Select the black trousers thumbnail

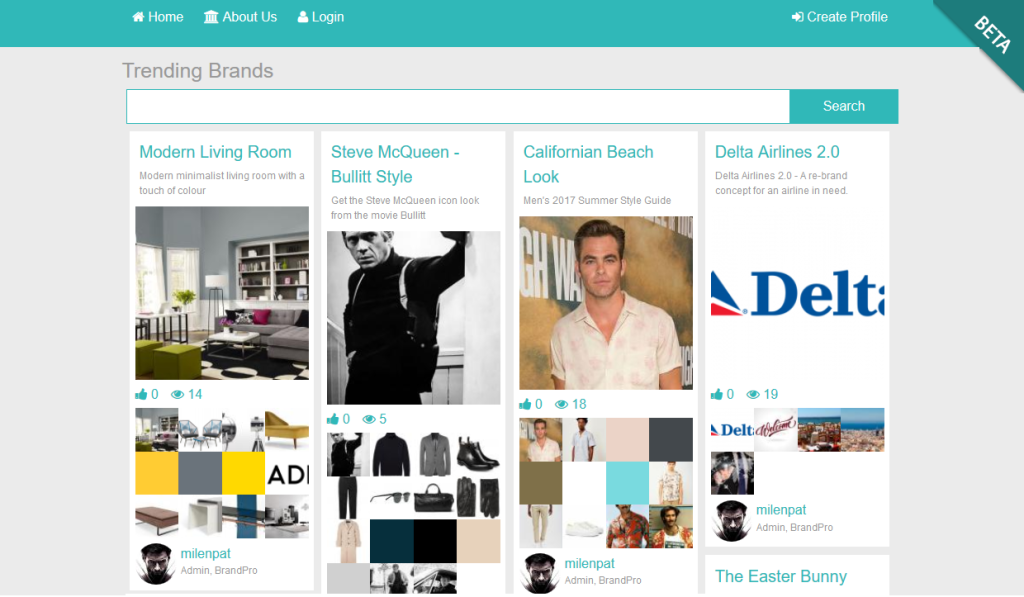pyautogui.click(x=348, y=498)
